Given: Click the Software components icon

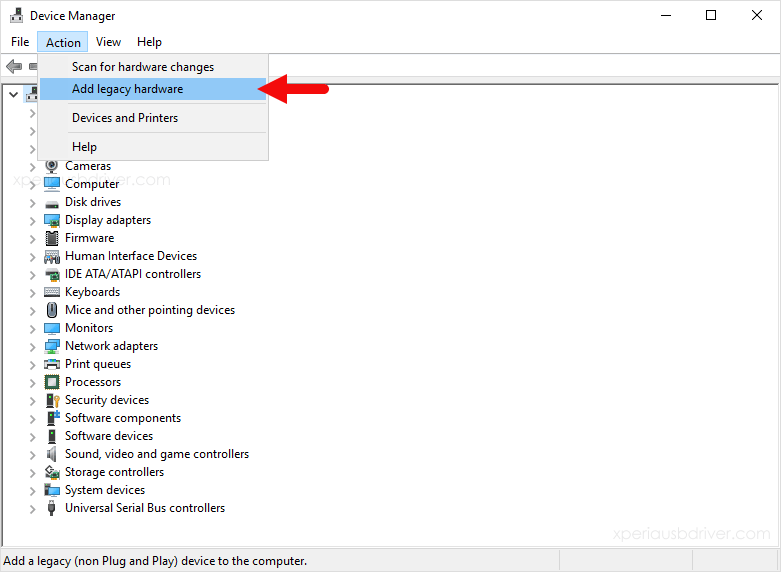Looking at the screenshot, I should (x=53, y=418).
